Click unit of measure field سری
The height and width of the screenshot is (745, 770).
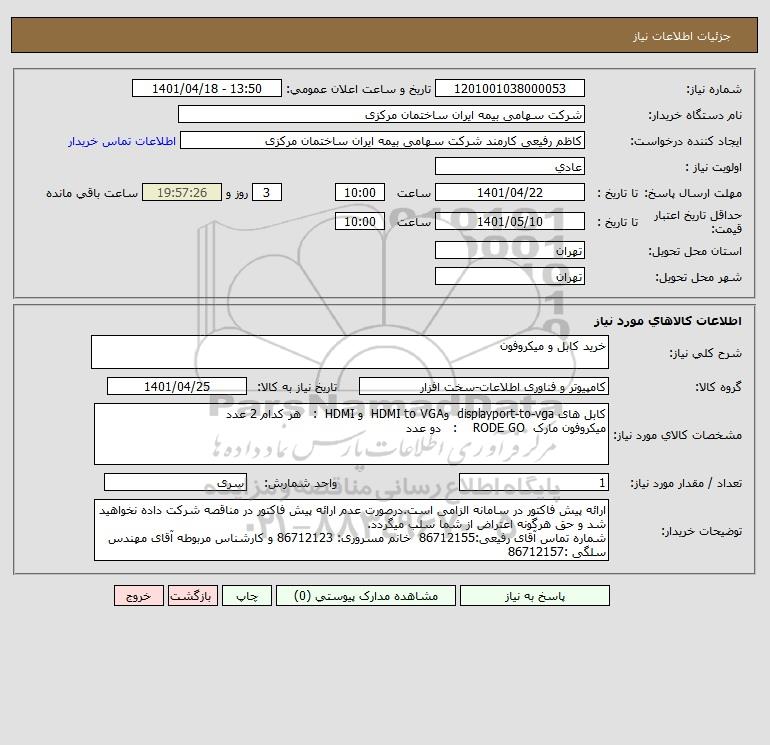coord(175,483)
